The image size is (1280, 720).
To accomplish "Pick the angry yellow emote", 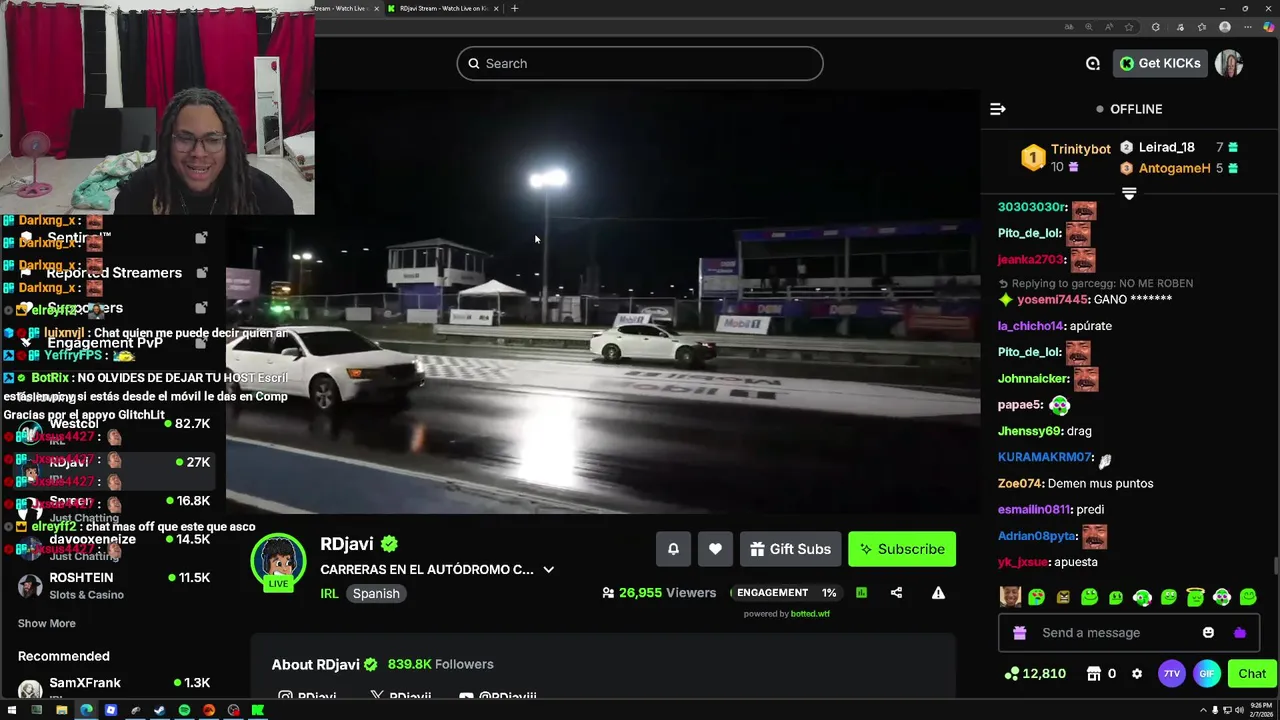I will point(1063,597).
